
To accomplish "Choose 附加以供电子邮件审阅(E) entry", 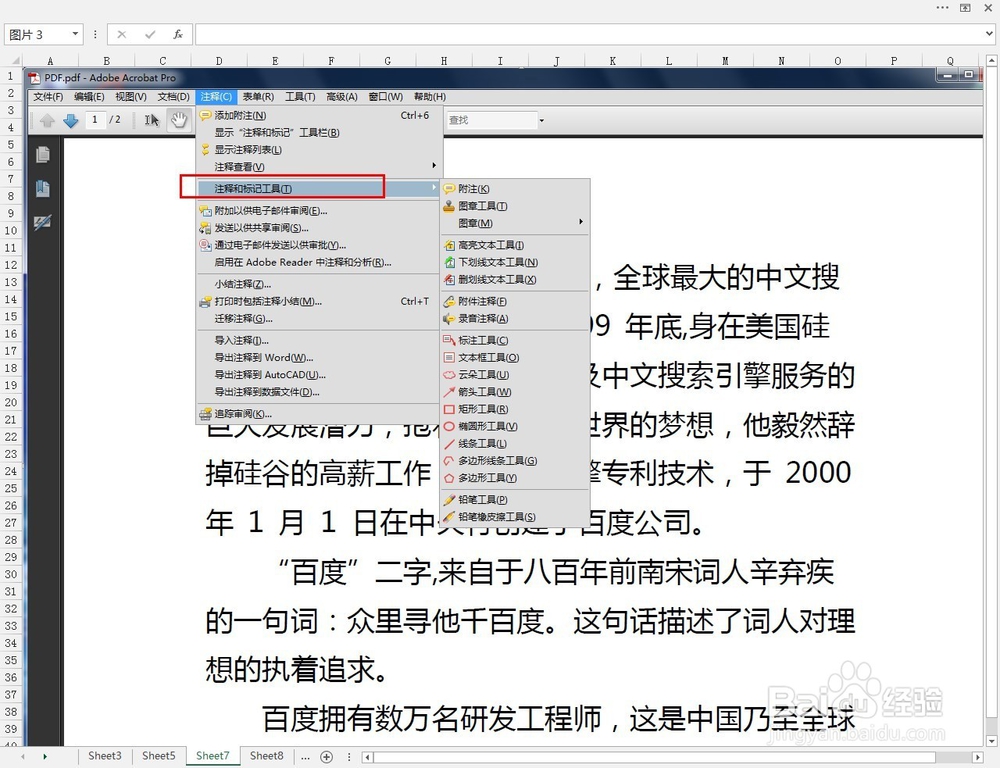I will click(318, 210).
